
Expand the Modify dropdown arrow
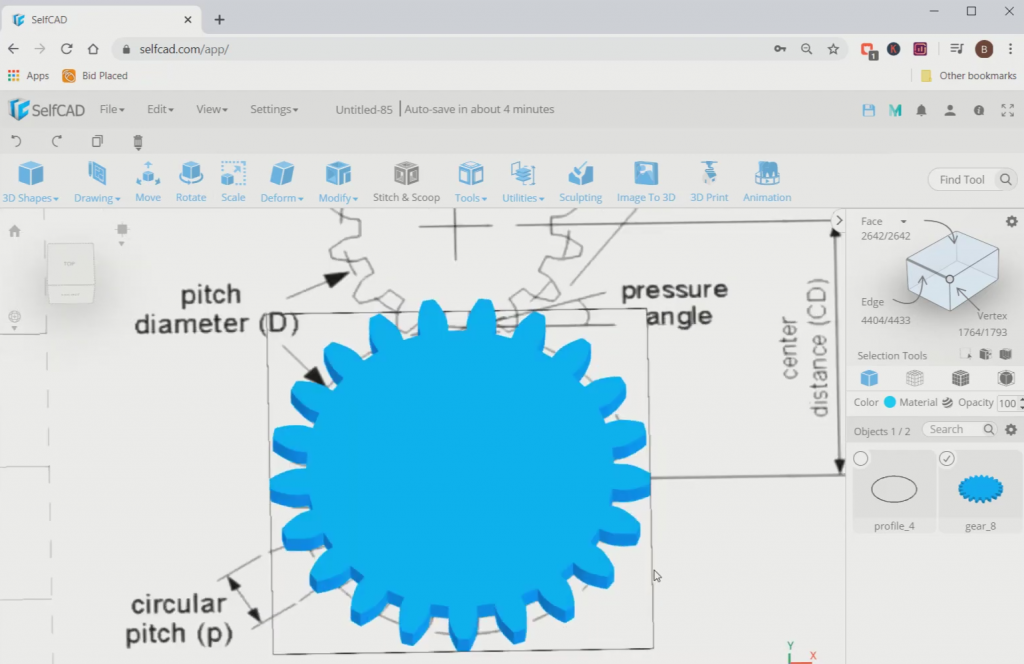[355, 198]
